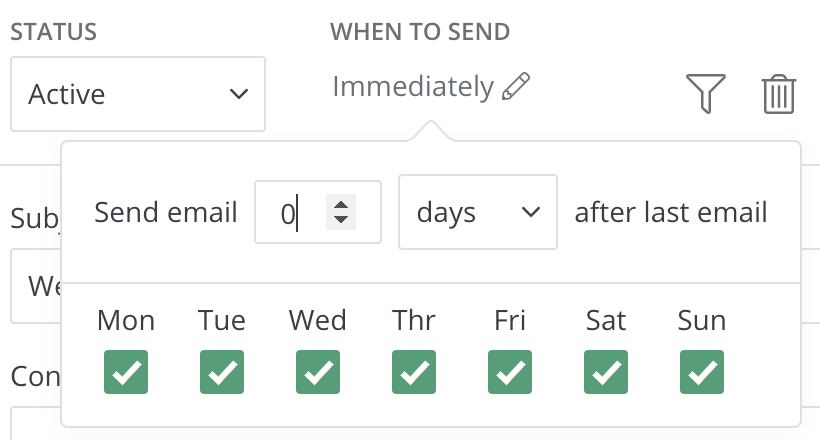The width and height of the screenshot is (820, 440).
Task: Uncheck the Thr day checkbox
Action: pyautogui.click(x=414, y=372)
